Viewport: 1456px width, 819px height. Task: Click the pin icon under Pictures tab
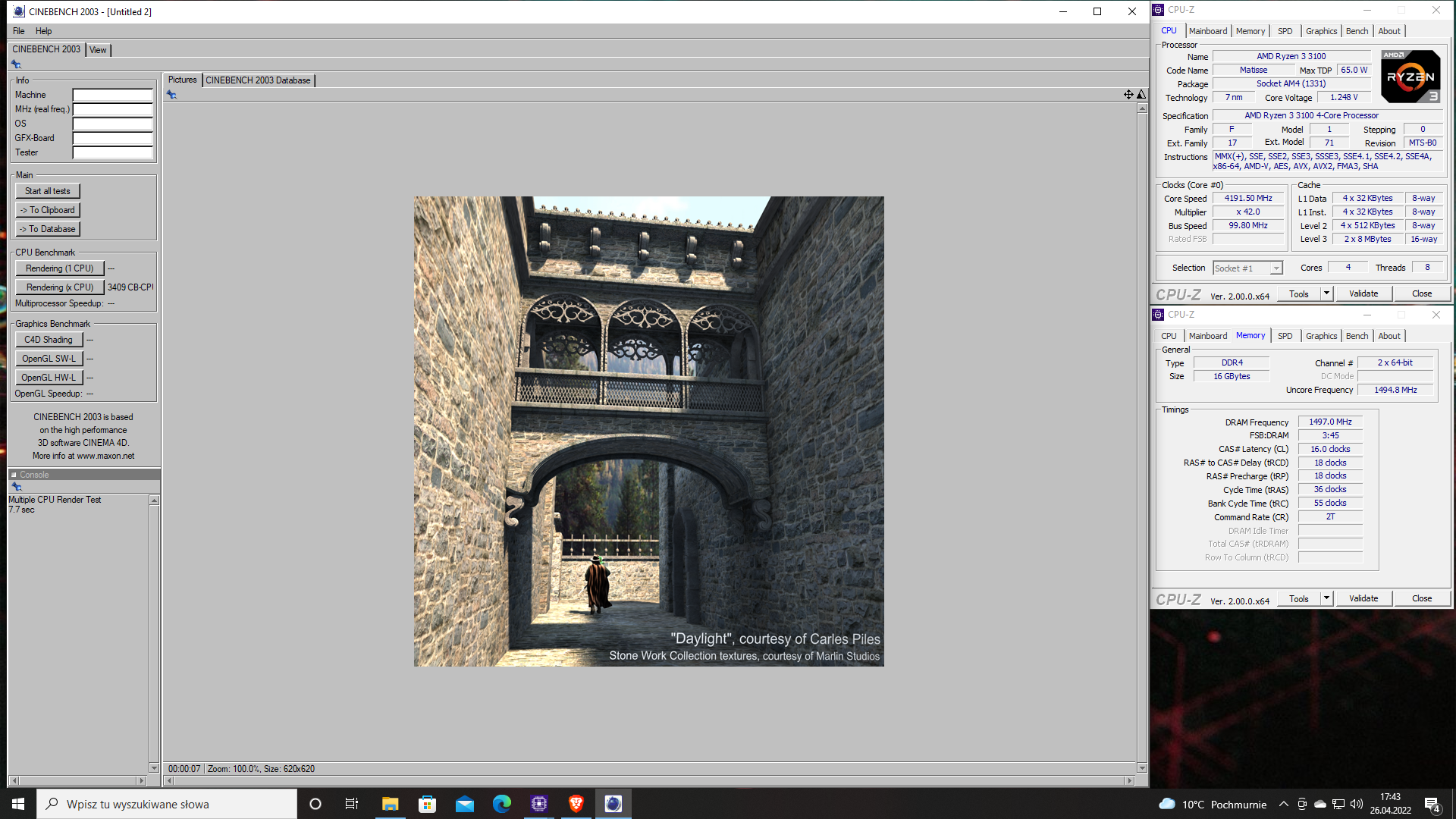171,95
